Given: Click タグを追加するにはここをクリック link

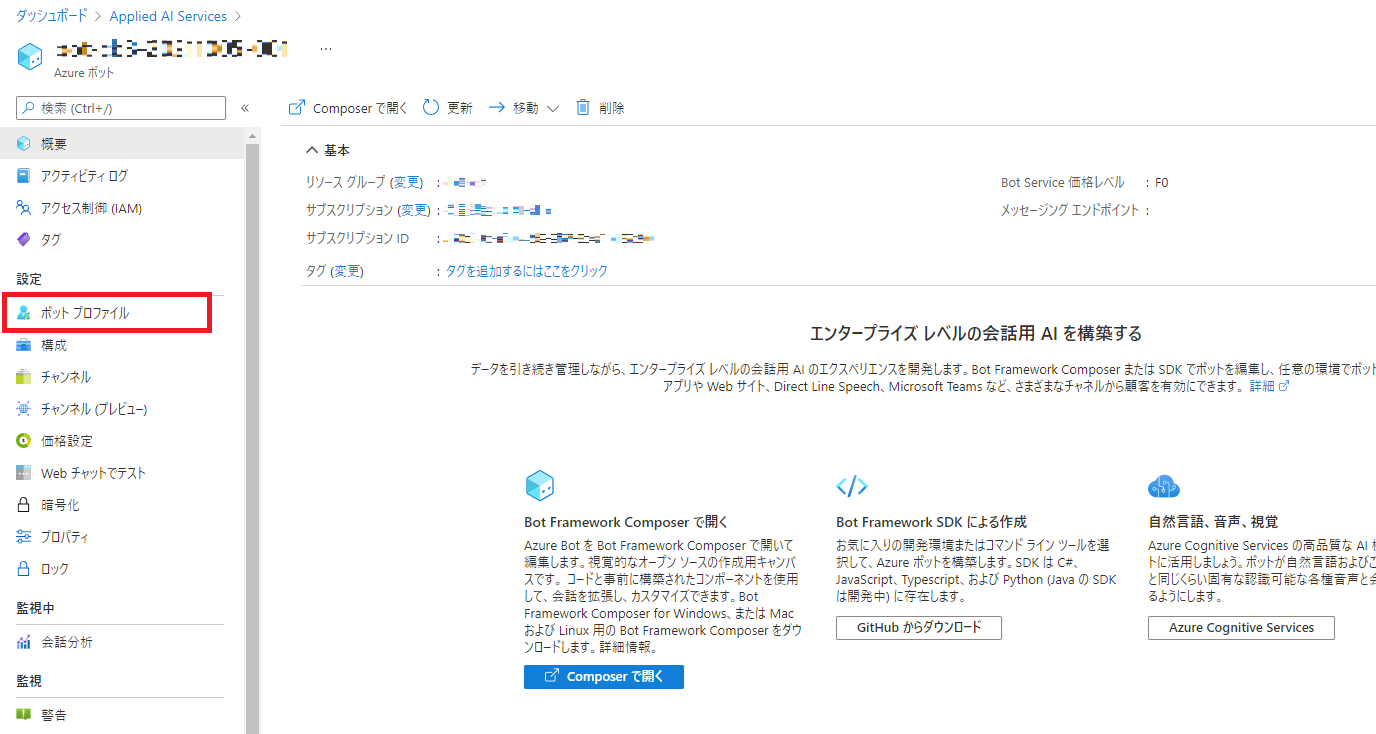Looking at the screenshot, I should pos(526,271).
